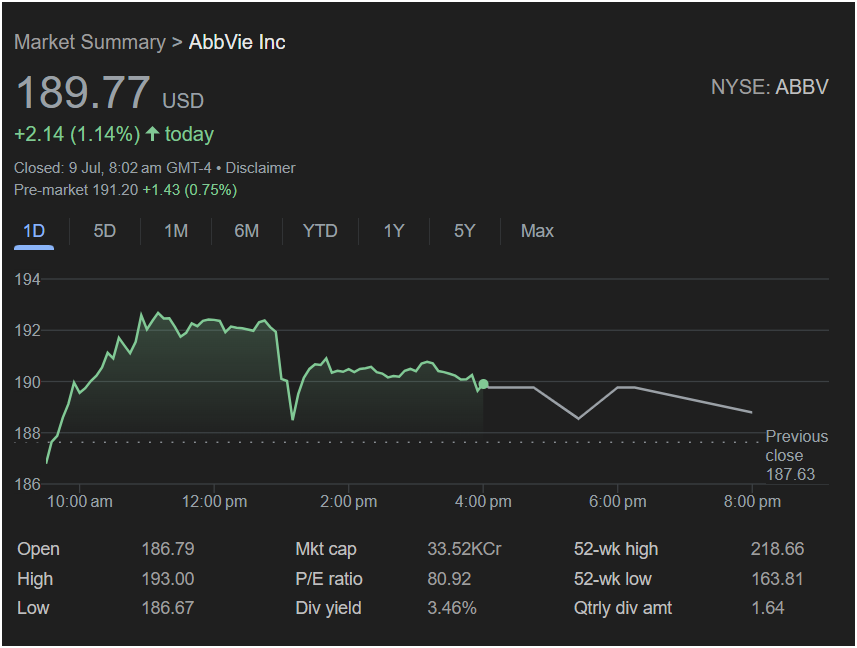Switch chart to 1Y range
The image size is (857, 648).
[x=394, y=231]
